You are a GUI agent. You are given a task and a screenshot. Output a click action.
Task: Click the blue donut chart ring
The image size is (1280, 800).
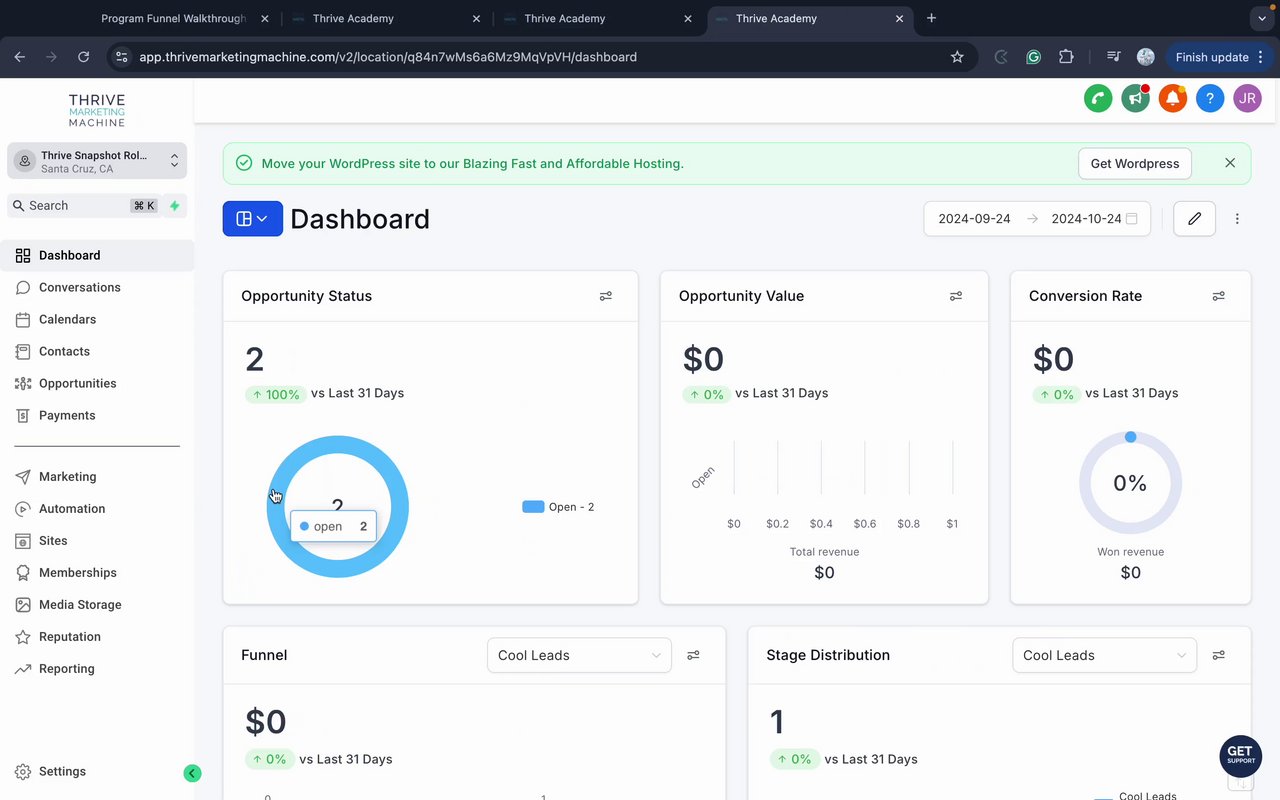338,446
